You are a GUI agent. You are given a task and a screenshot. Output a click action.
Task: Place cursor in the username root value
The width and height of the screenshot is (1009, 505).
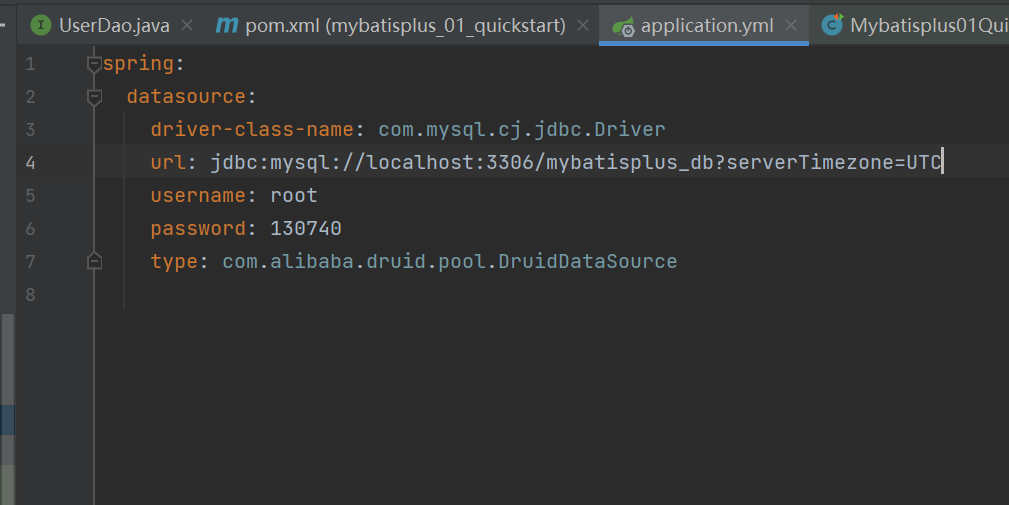[293, 195]
